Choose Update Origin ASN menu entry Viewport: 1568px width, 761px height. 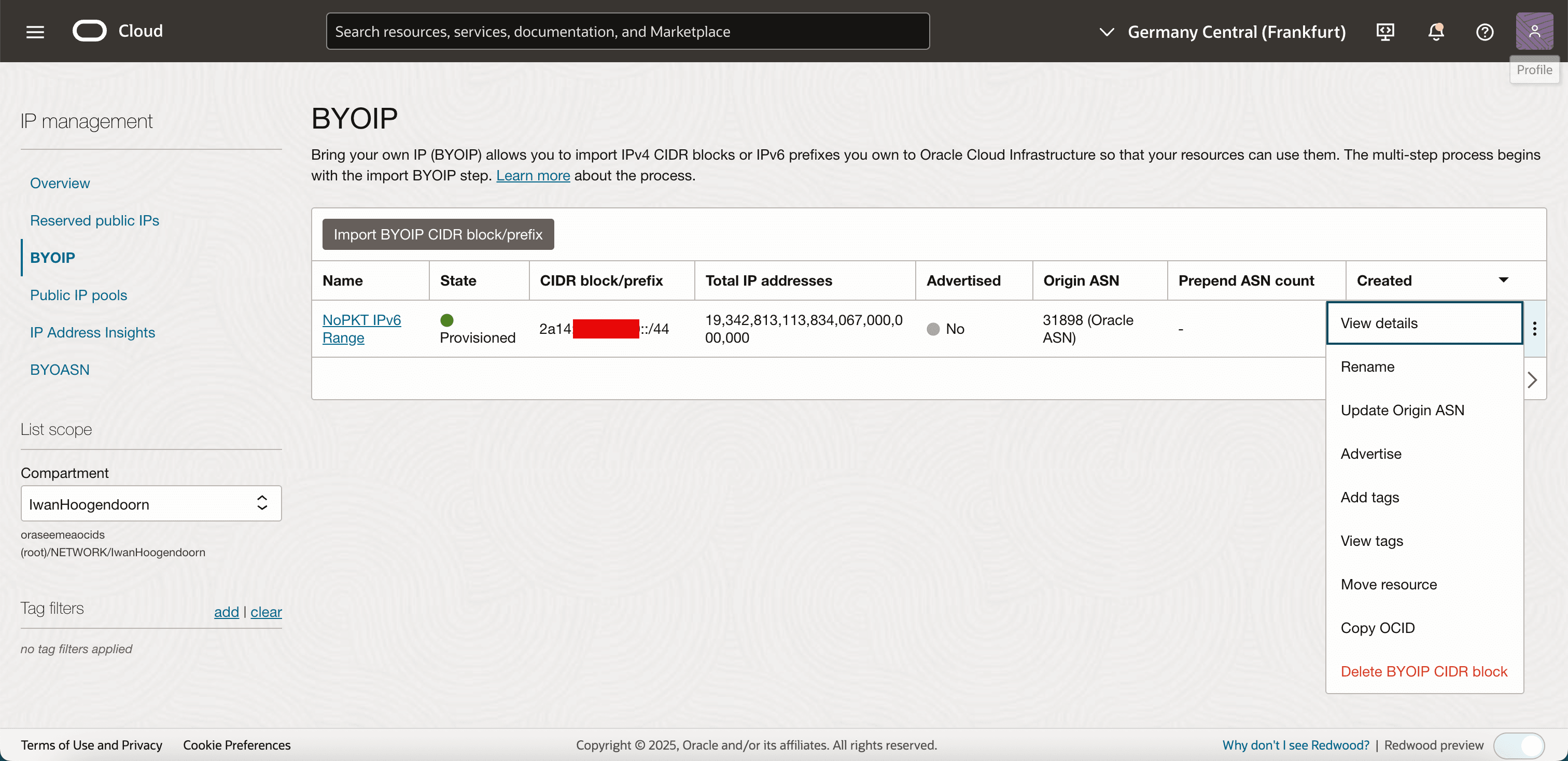click(x=1402, y=411)
